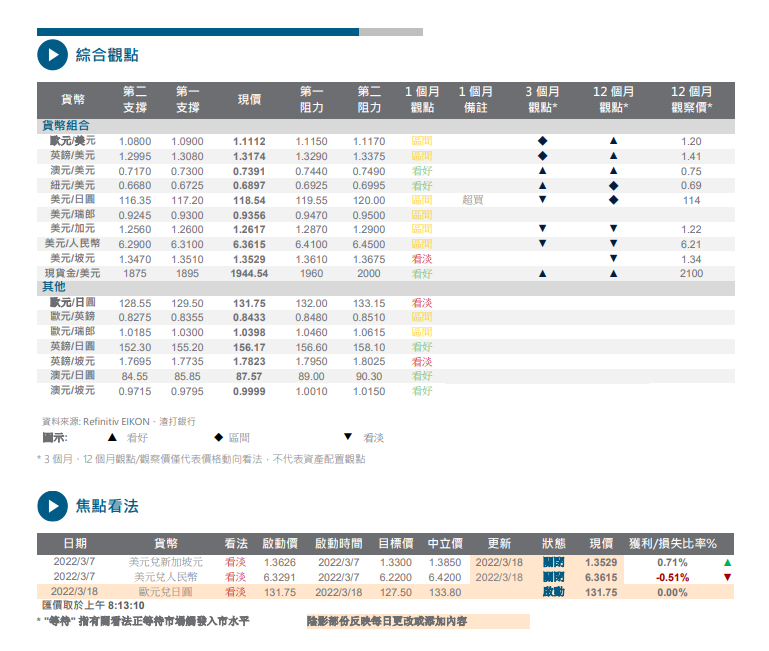Image resolution: width=769 pixels, height=651 pixels.
Task: Click the 1944.54 gold spot price cell
Action: click(249, 273)
